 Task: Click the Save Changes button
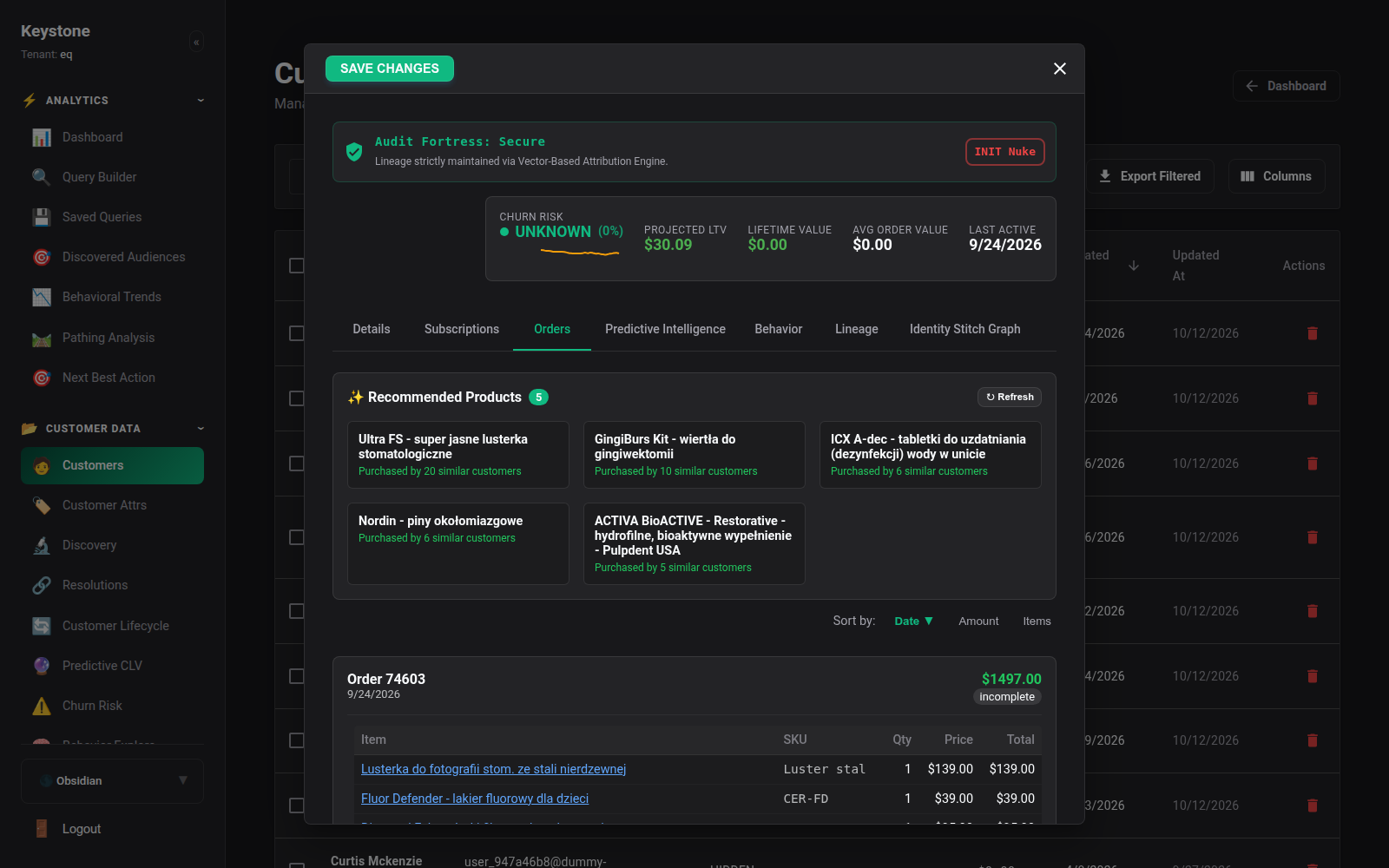[x=390, y=69]
